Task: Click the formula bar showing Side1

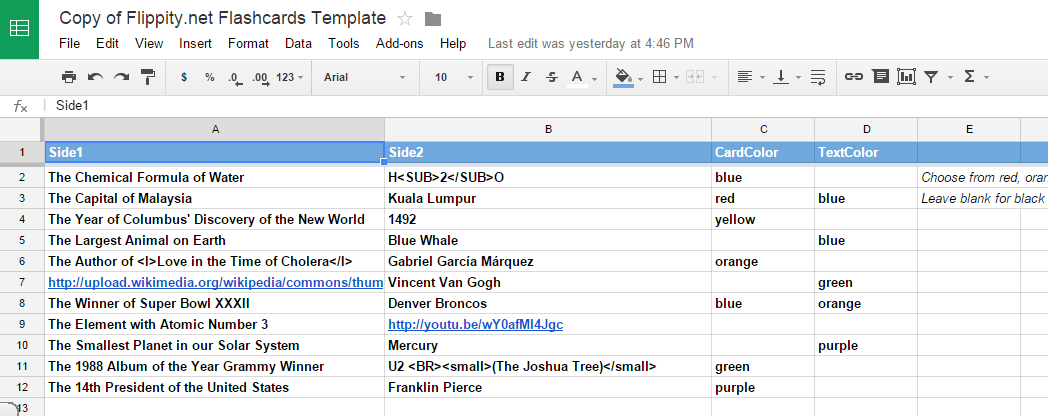Action: [548, 106]
